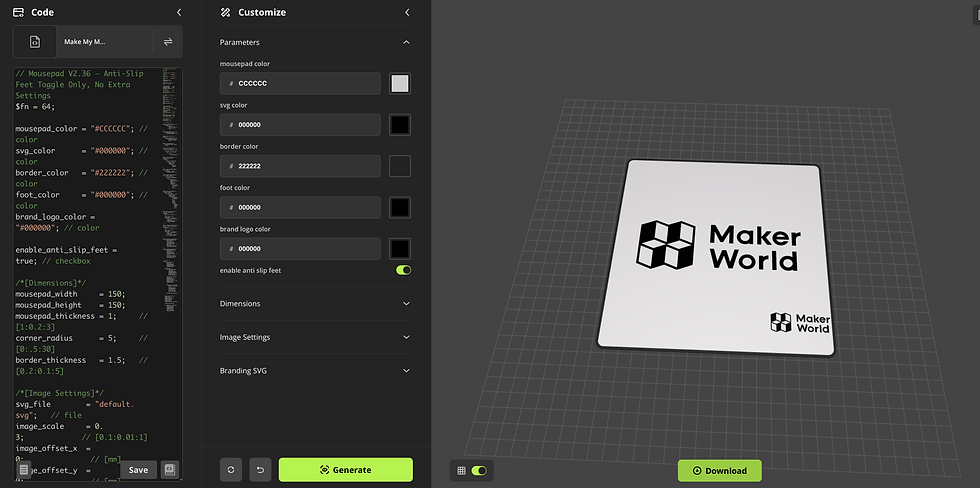
Task: Select the 'Make My M...' file name
Action: pos(84,42)
